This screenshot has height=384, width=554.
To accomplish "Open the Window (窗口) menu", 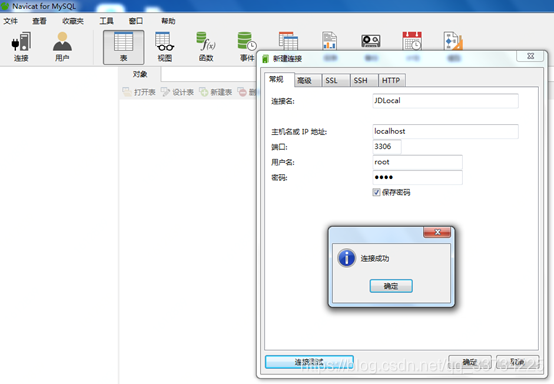I will (136, 21).
